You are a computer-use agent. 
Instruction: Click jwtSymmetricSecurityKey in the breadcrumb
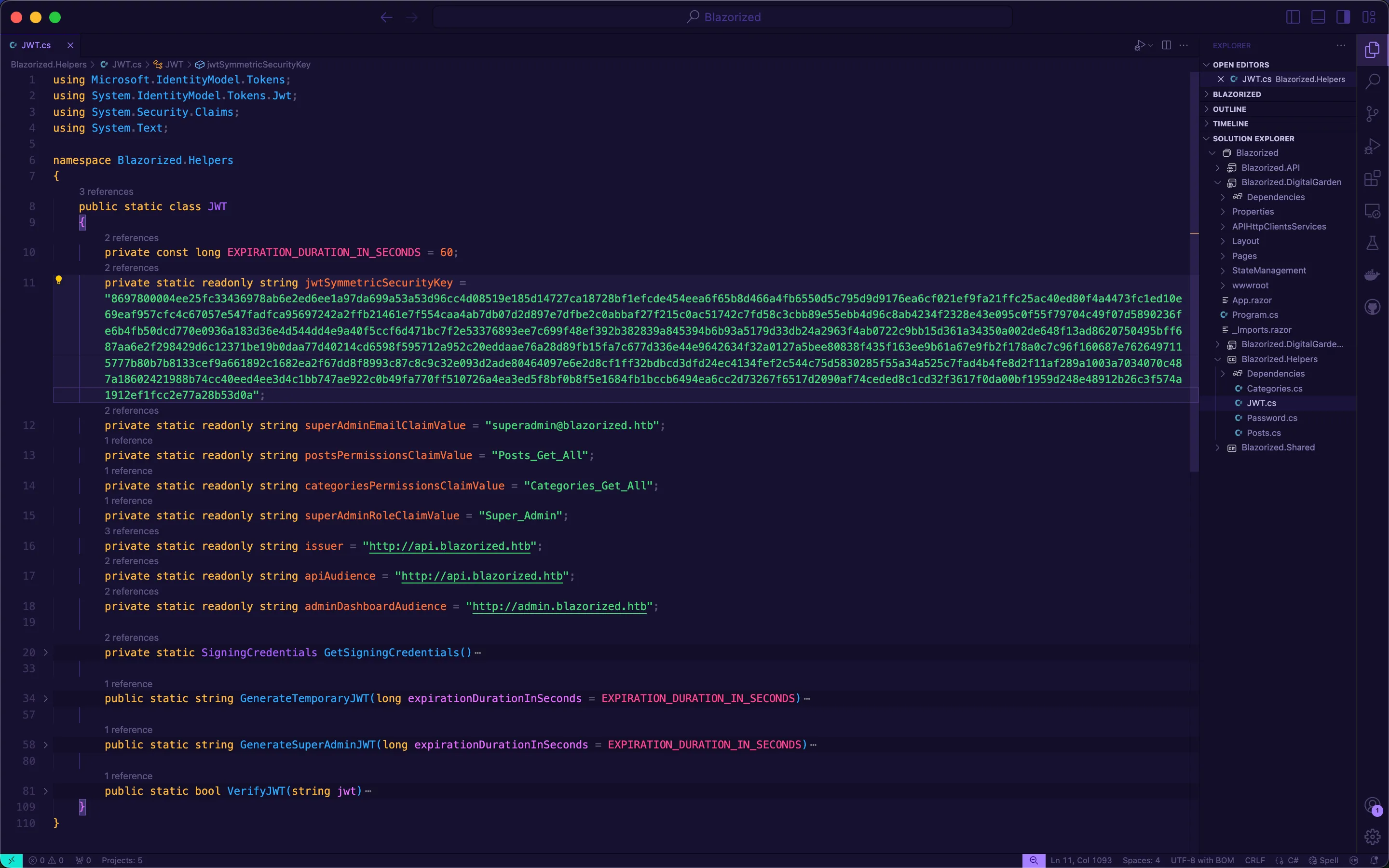click(259, 64)
